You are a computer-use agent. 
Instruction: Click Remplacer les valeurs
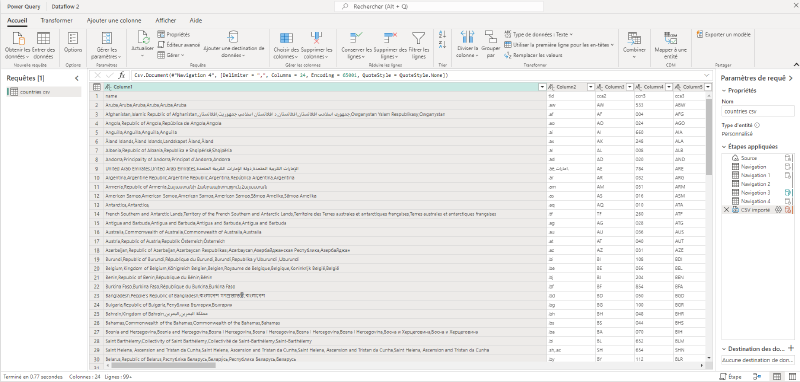pyautogui.click(x=533, y=55)
